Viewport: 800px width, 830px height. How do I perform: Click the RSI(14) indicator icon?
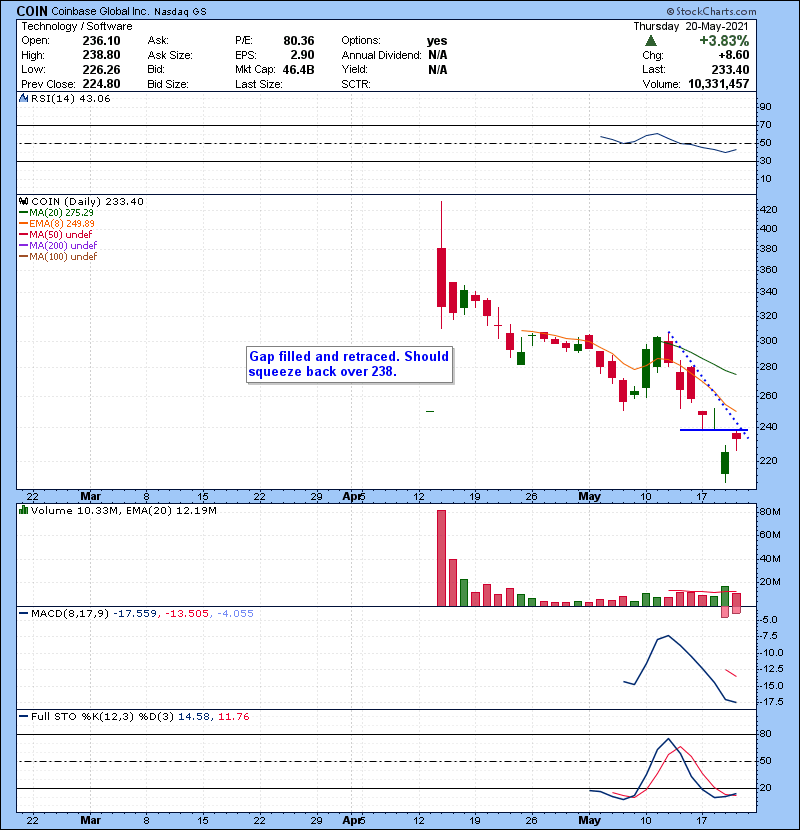pos(23,98)
